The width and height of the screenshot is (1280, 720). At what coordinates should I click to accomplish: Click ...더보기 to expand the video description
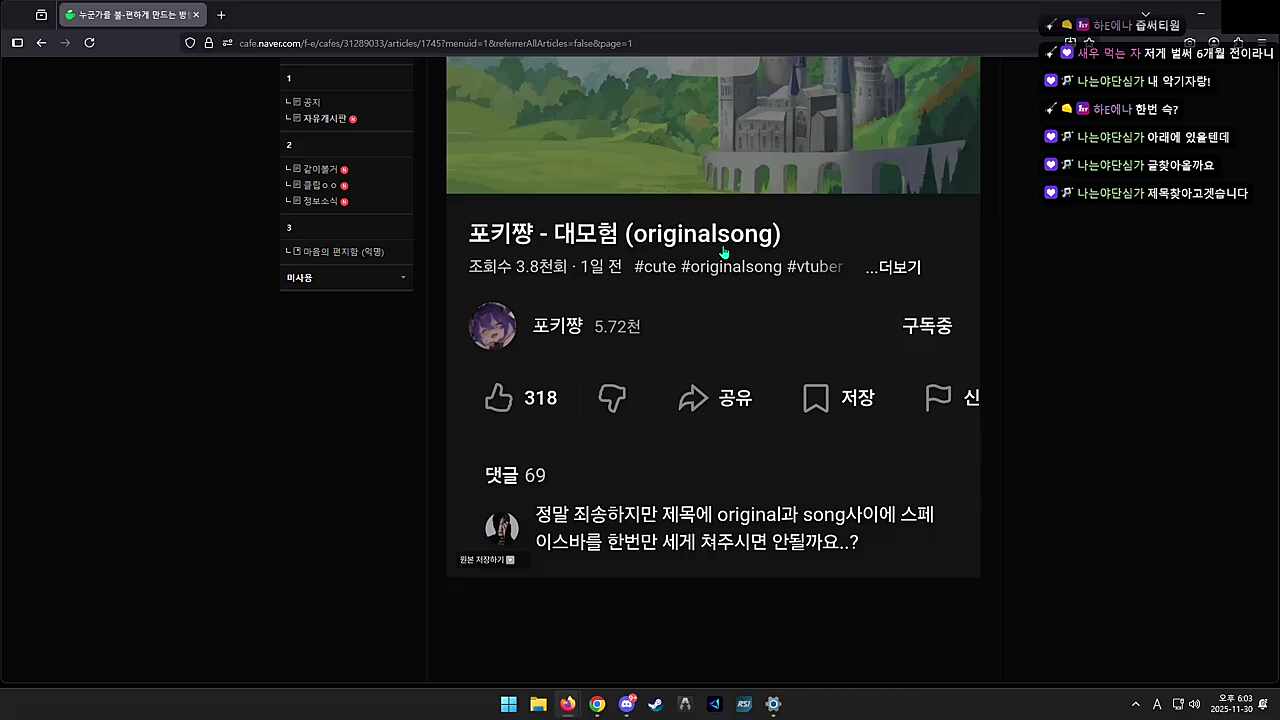coord(891,267)
